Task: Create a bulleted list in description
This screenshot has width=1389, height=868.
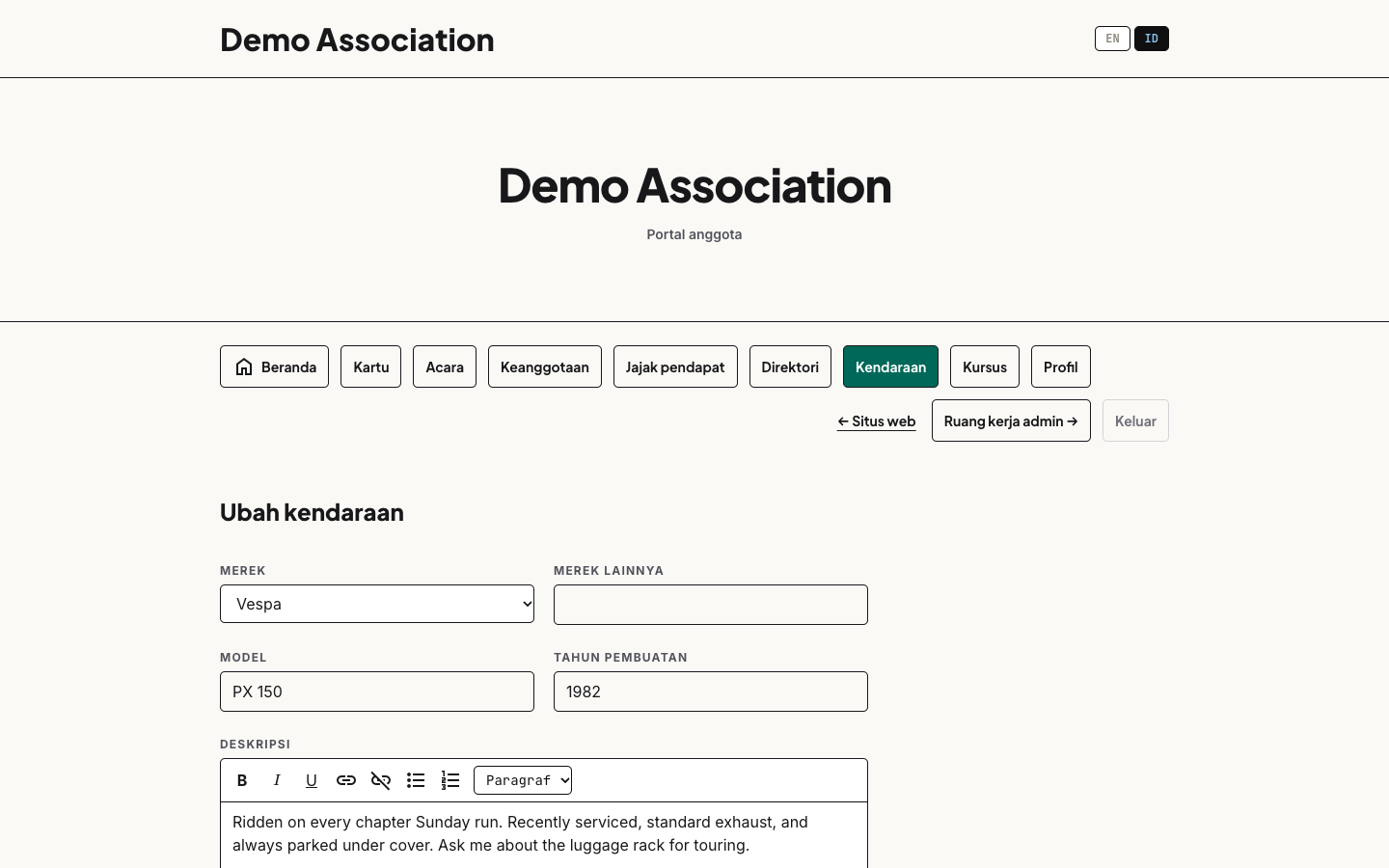Action: point(416,780)
